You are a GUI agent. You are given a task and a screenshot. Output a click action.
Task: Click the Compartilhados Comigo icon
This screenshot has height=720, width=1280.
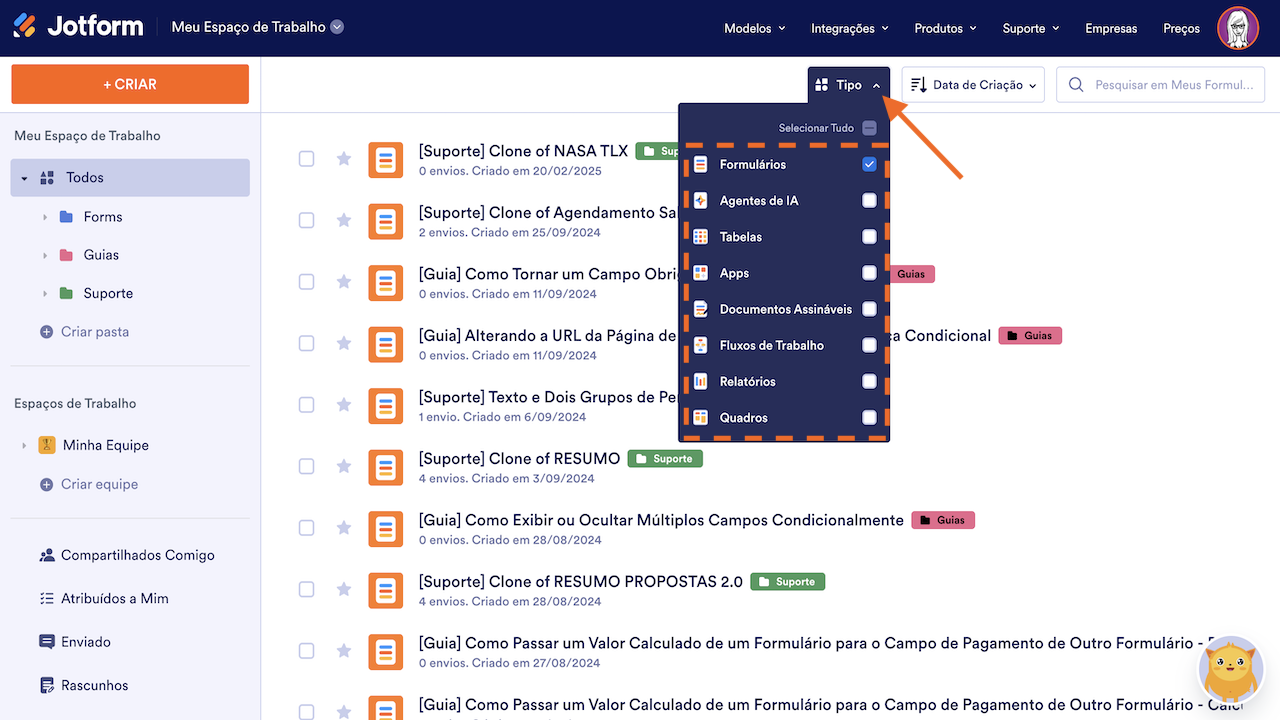(47, 555)
